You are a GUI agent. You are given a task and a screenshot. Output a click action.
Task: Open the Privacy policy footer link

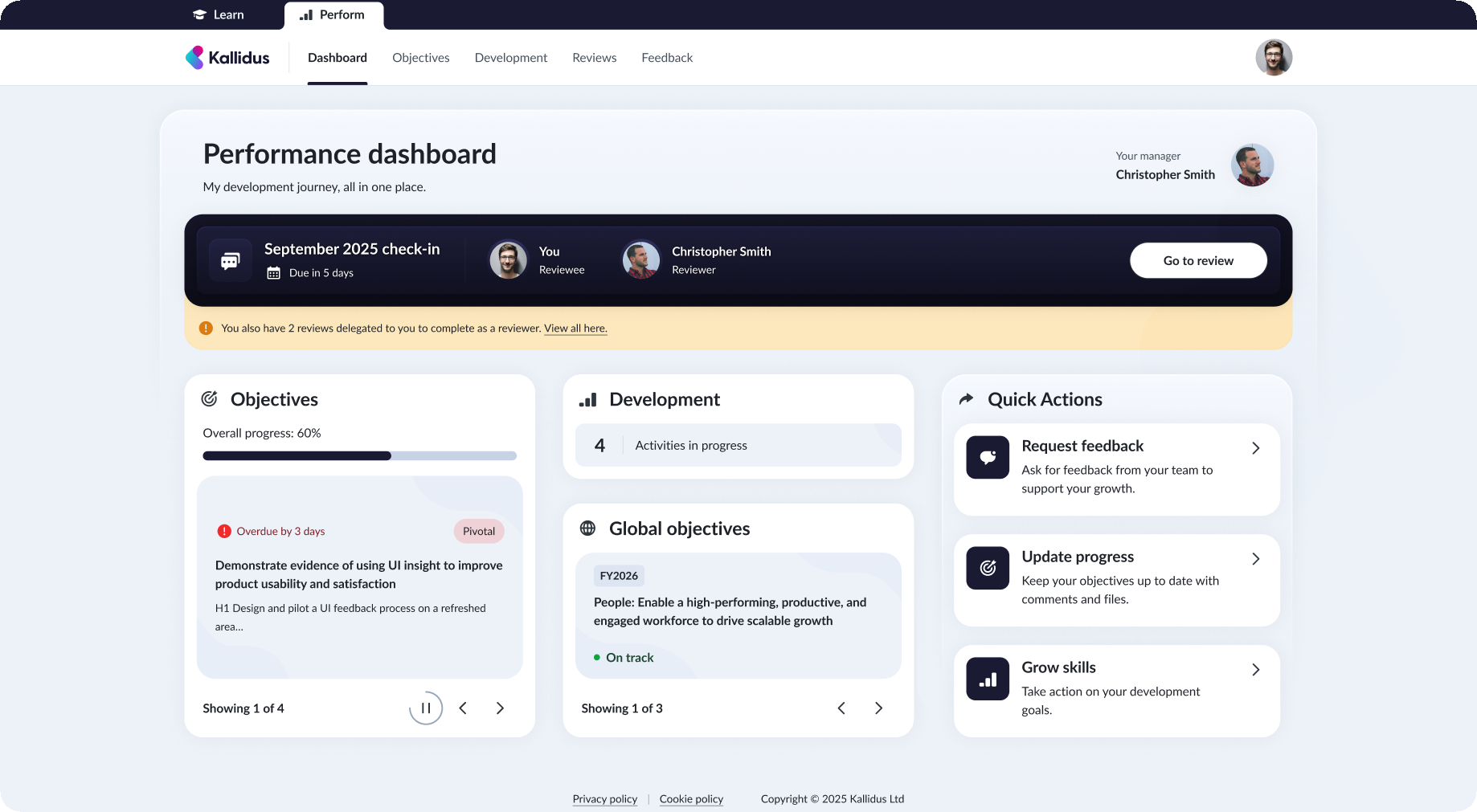pyautogui.click(x=604, y=799)
